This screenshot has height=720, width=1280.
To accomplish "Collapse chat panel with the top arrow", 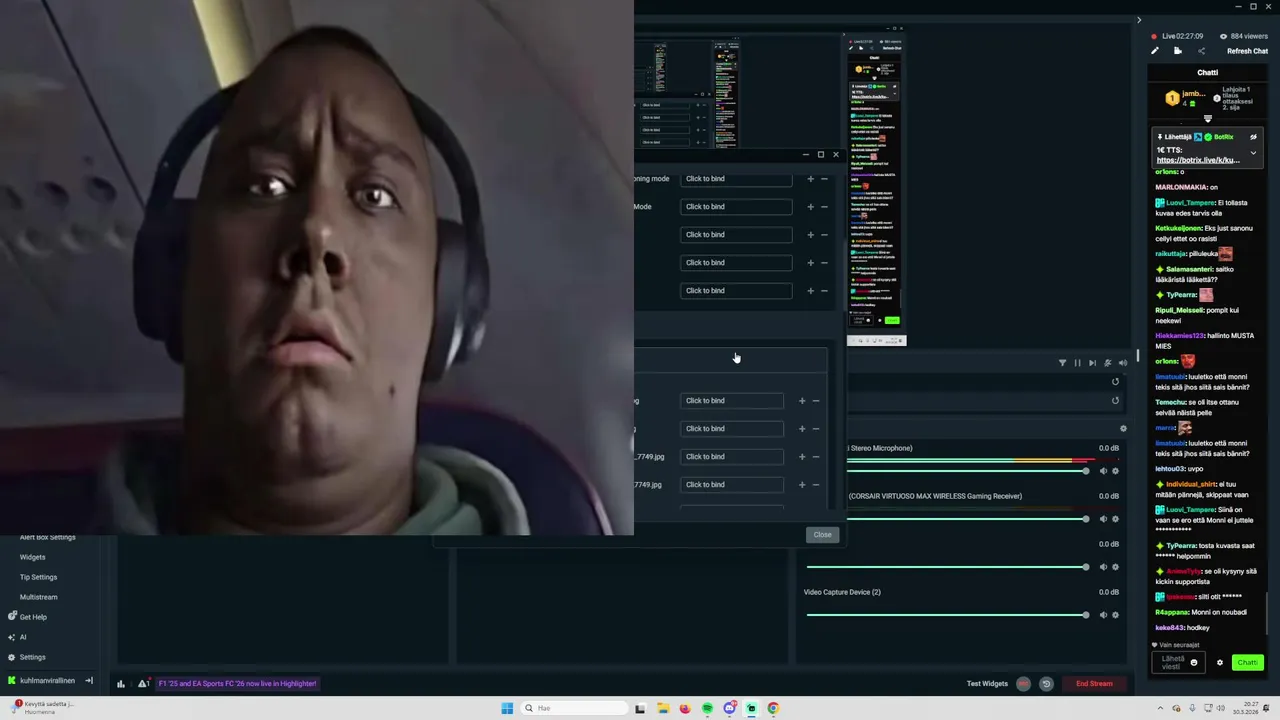I will (1138, 20).
